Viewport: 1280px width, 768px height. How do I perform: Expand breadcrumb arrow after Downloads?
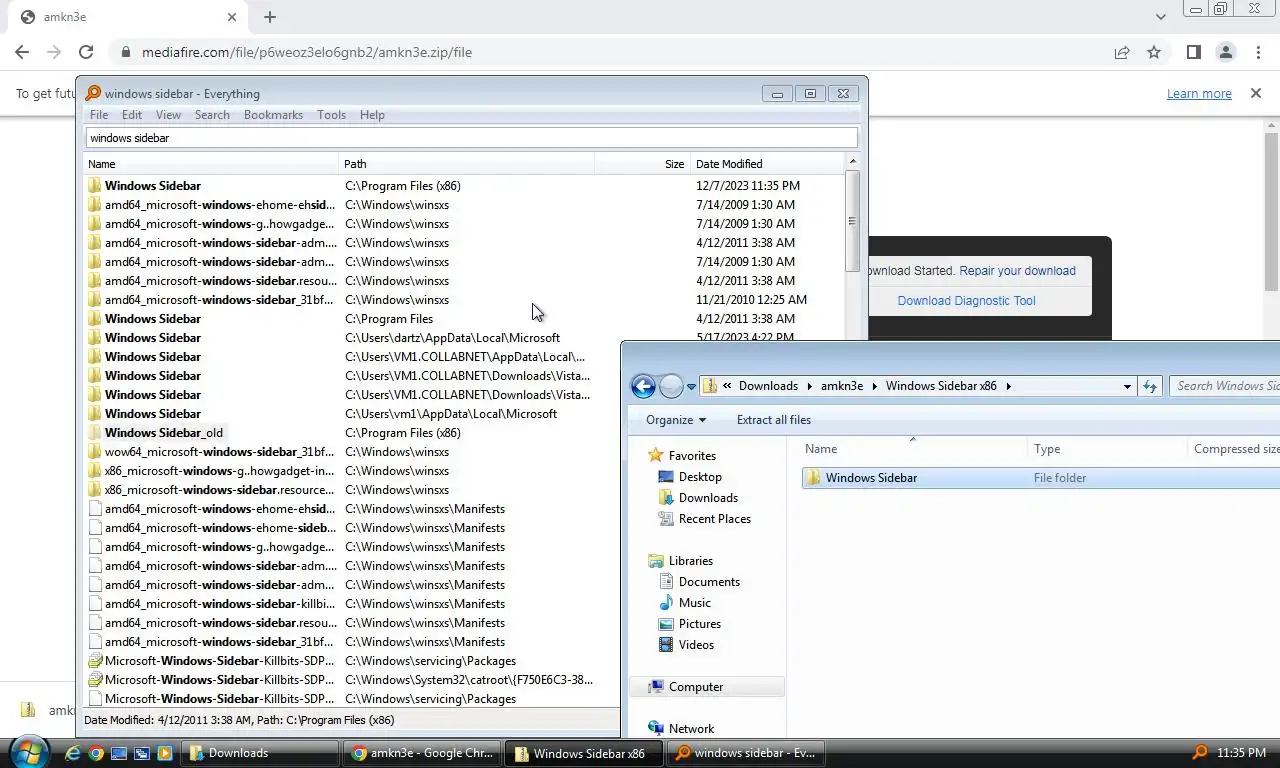click(x=809, y=386)
